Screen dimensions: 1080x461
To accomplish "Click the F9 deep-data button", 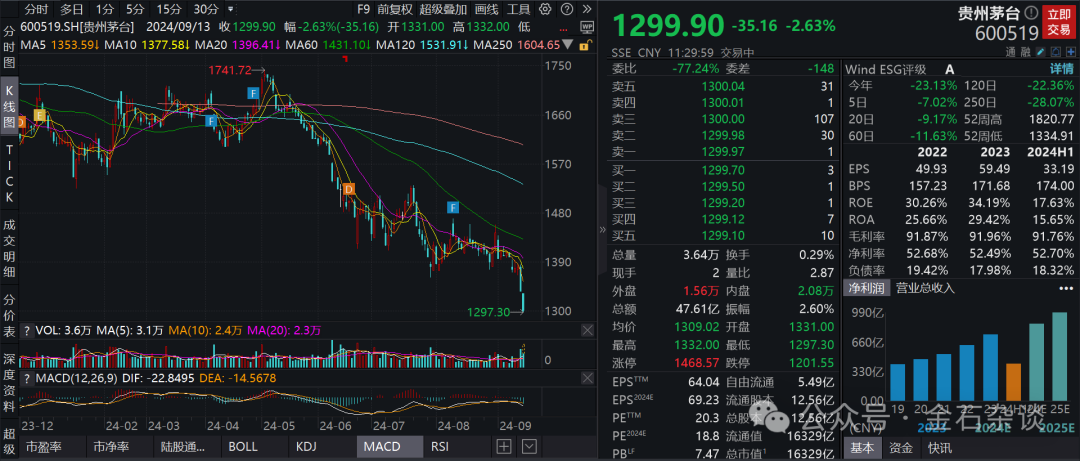I will [x=364, y=10].
